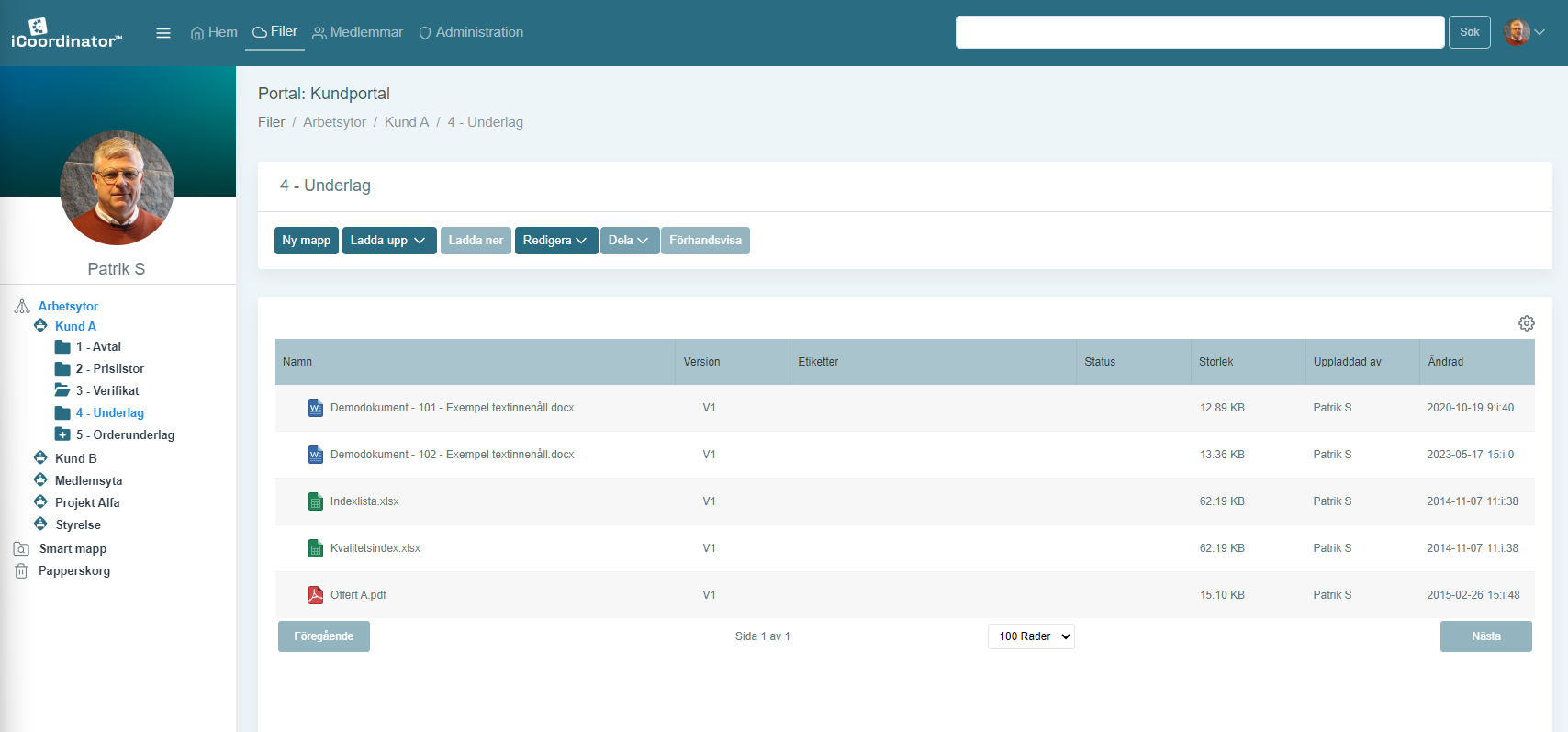
Task: Click PDF icon for Offert A.pdf
Action: pos(316,595)
